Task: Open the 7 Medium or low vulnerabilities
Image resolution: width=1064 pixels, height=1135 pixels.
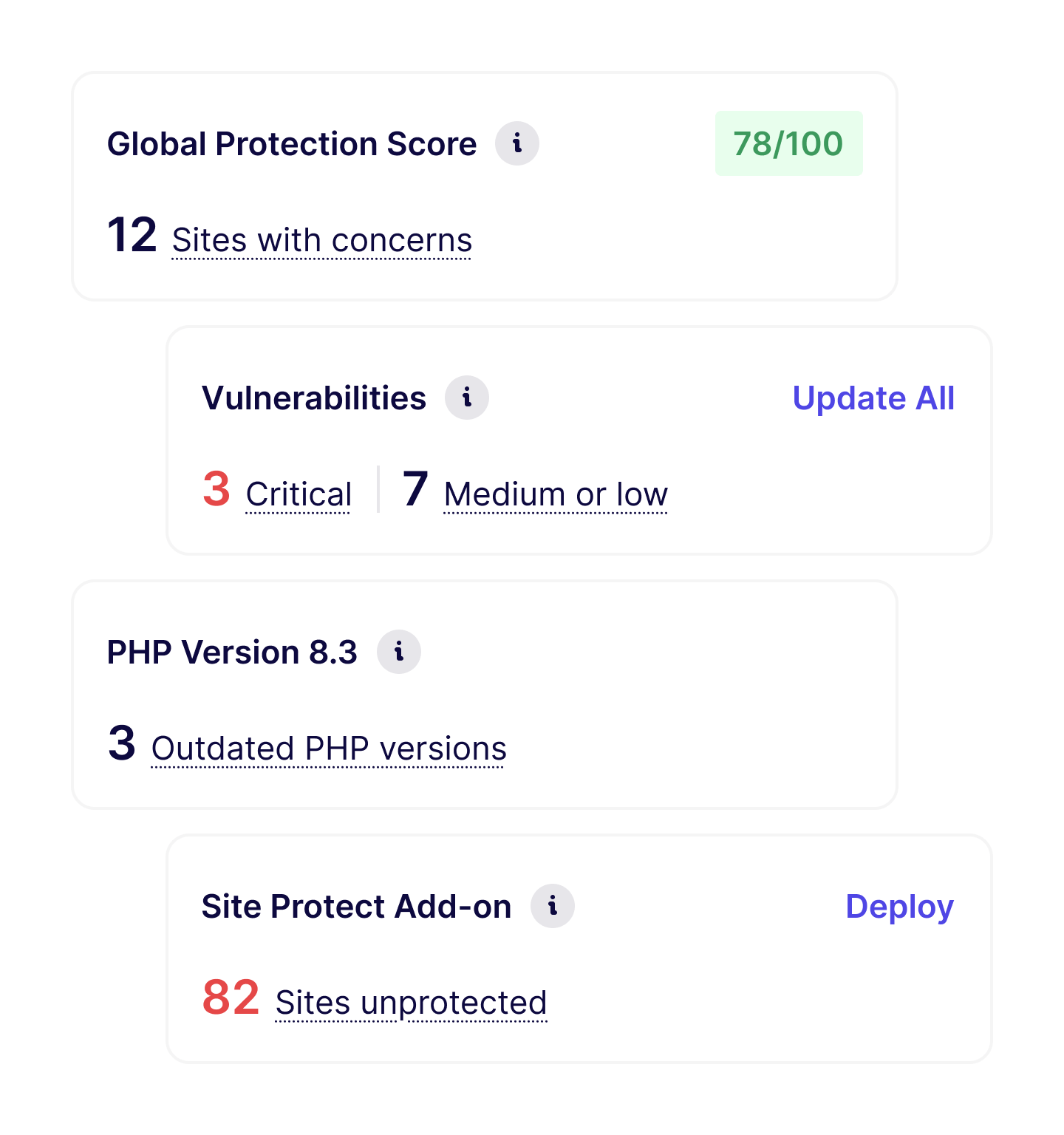Action: 555,492
